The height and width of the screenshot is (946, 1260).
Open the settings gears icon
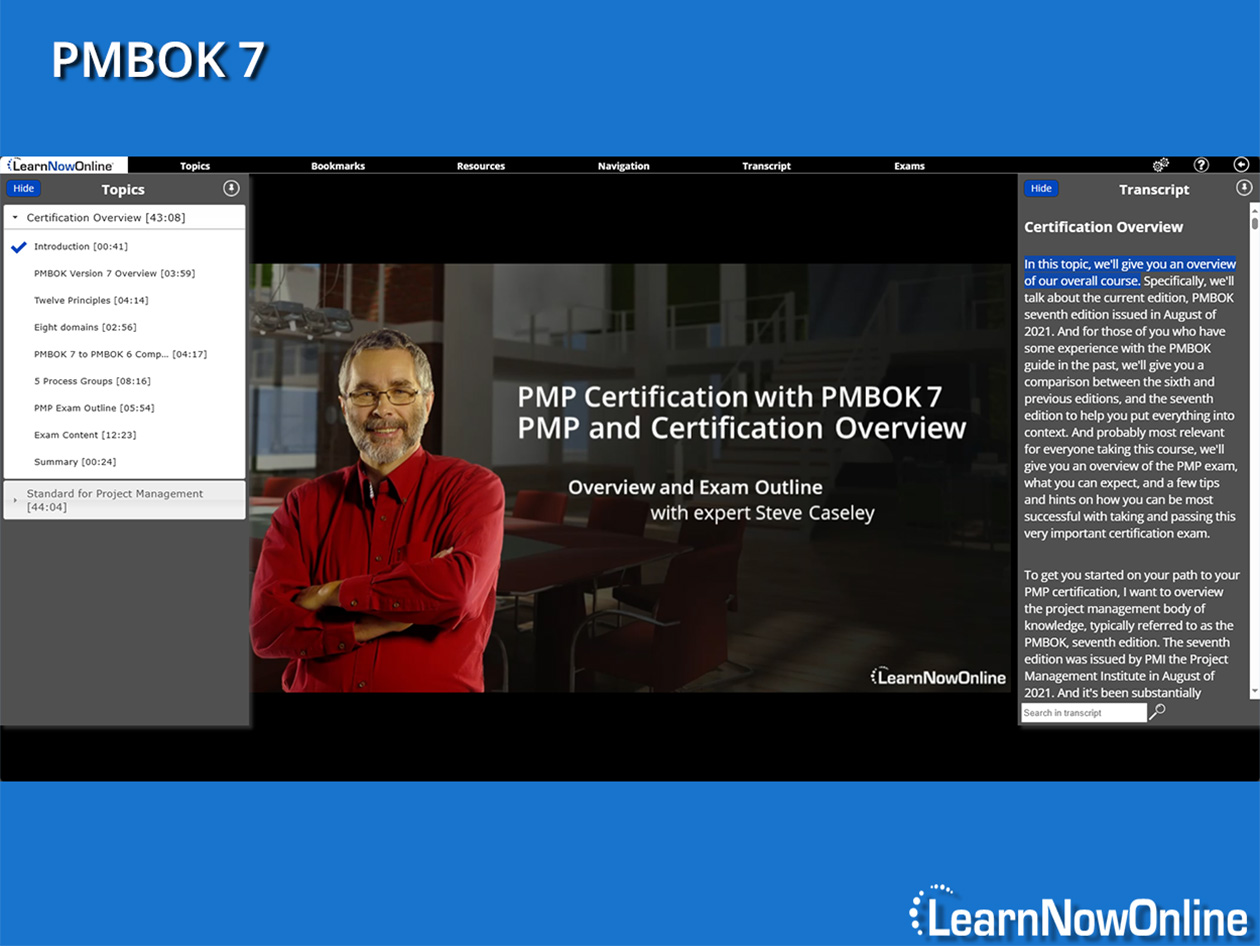click(1161, 165)
